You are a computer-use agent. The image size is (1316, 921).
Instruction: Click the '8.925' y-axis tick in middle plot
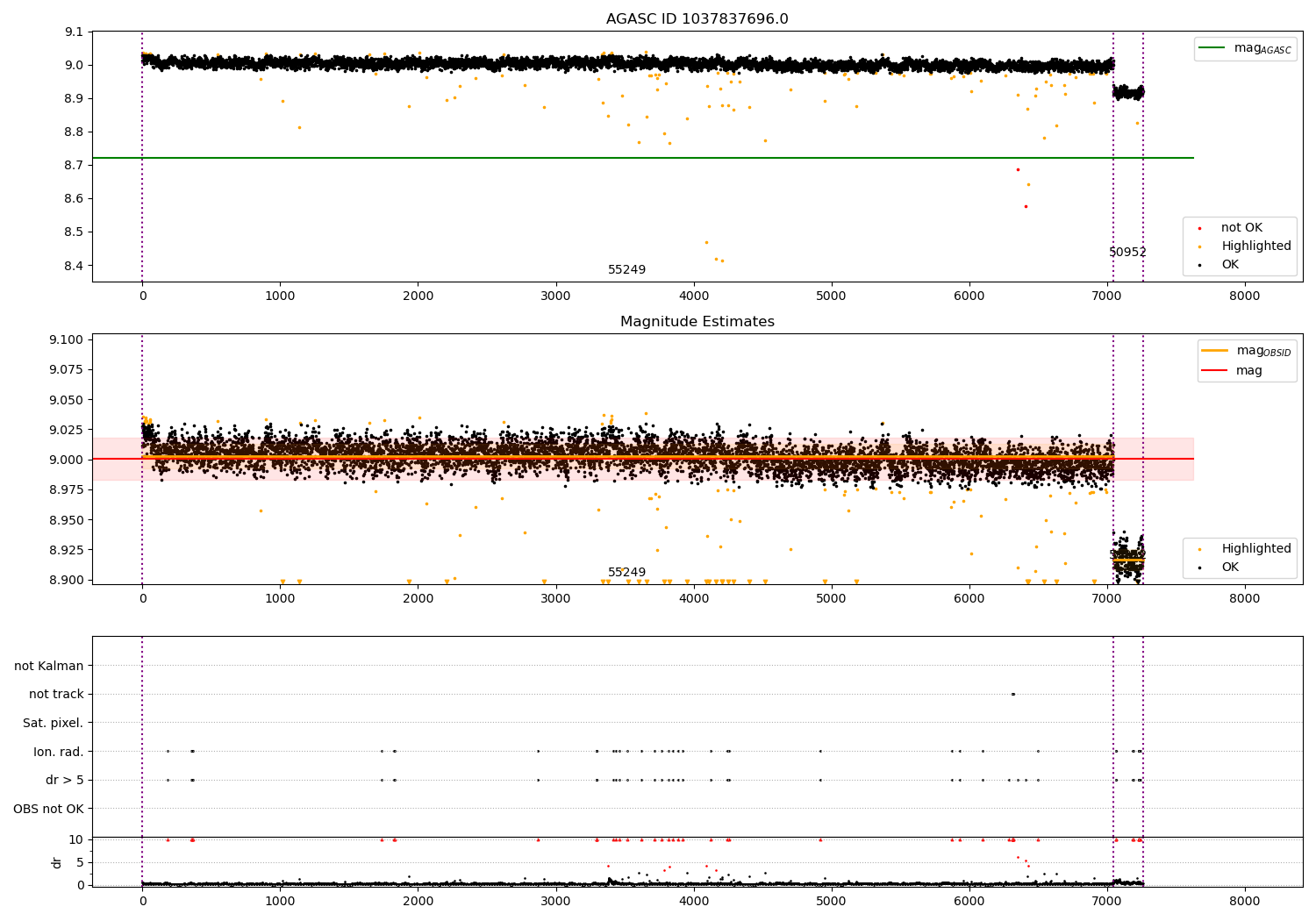click(67, 550)
